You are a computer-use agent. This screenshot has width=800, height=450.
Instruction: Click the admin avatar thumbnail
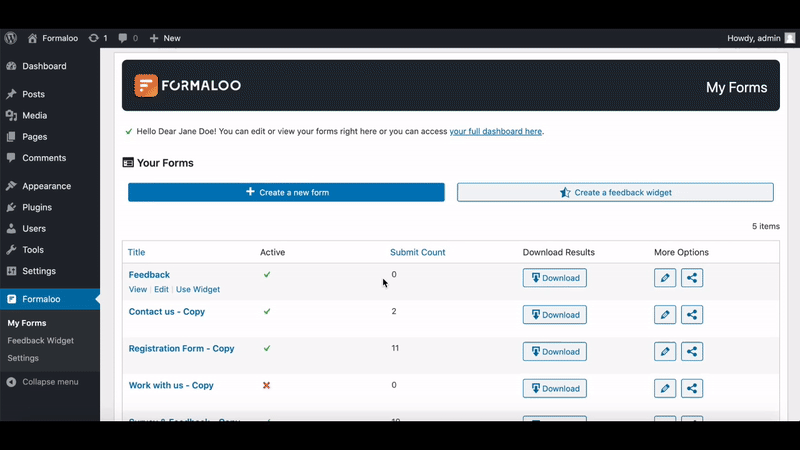coord(790,38)
